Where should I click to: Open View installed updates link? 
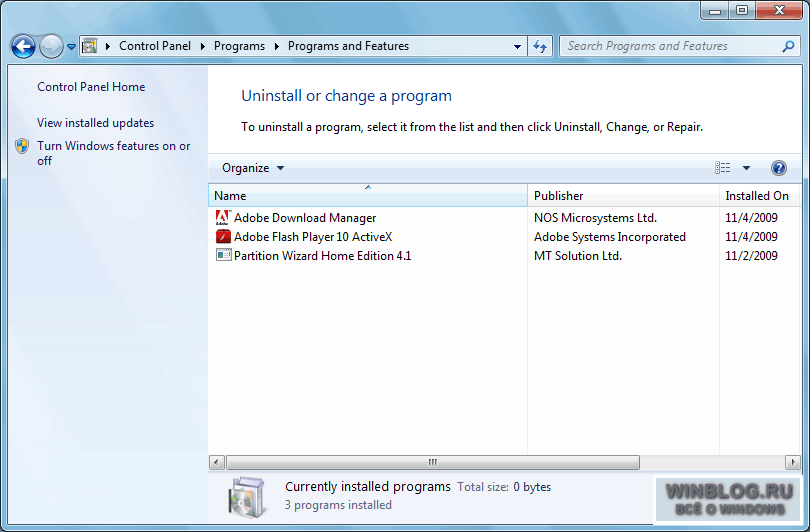(x=96, y=123)
